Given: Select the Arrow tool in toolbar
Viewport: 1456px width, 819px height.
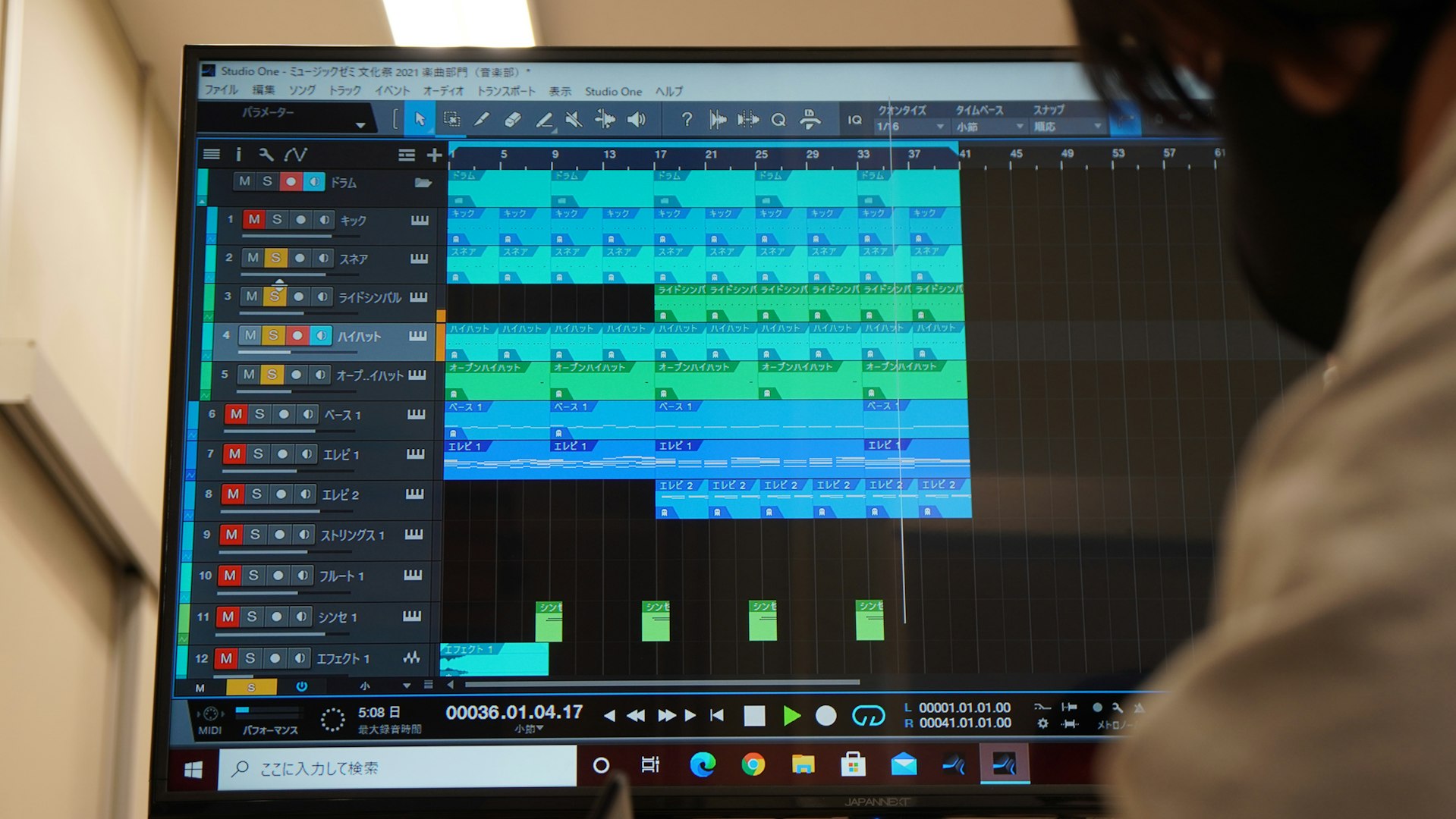Looking at the screenshot, I should coord(420,119).
